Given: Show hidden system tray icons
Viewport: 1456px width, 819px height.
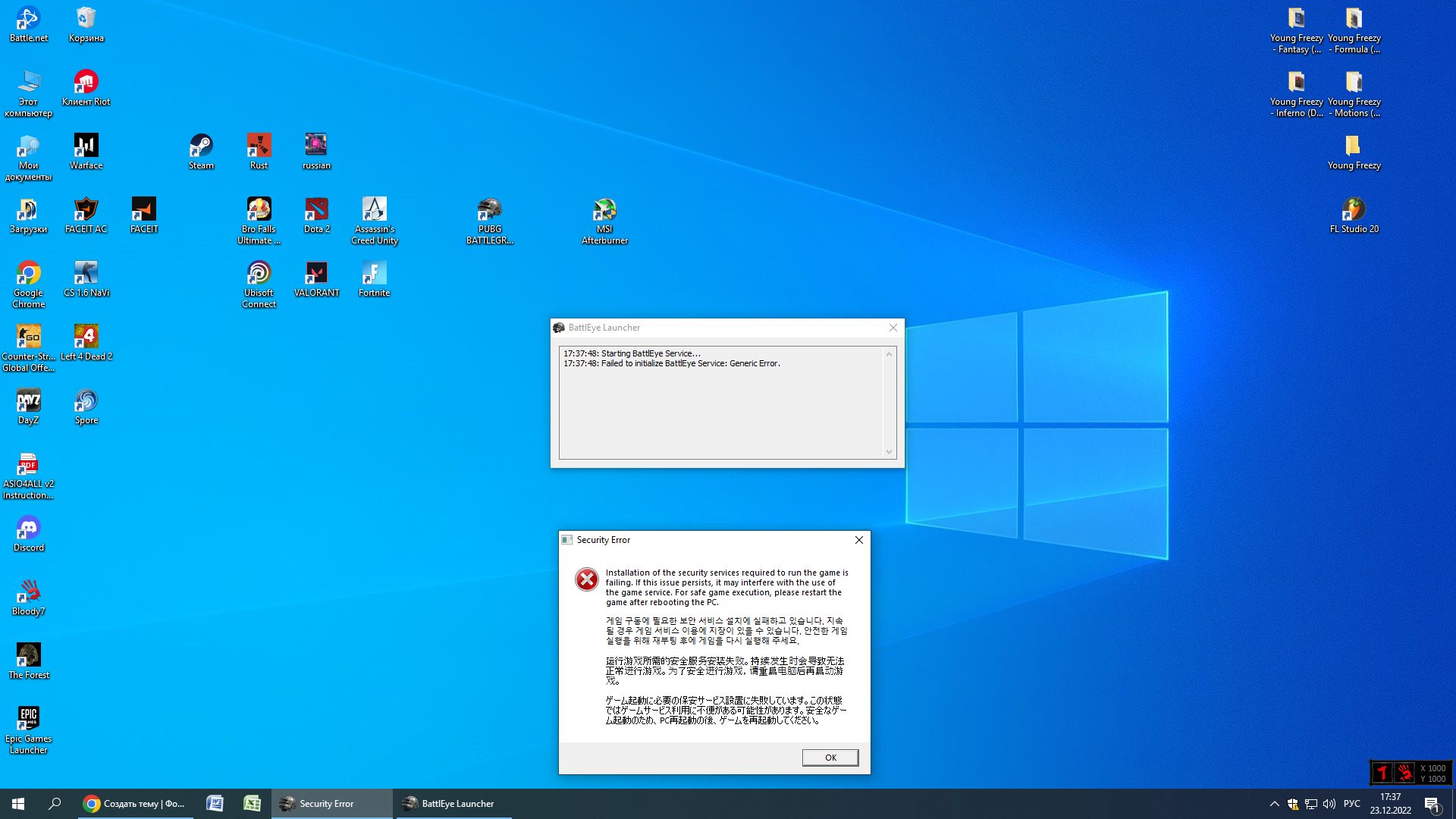Looking at the screenshot, I should point(1274,804).
